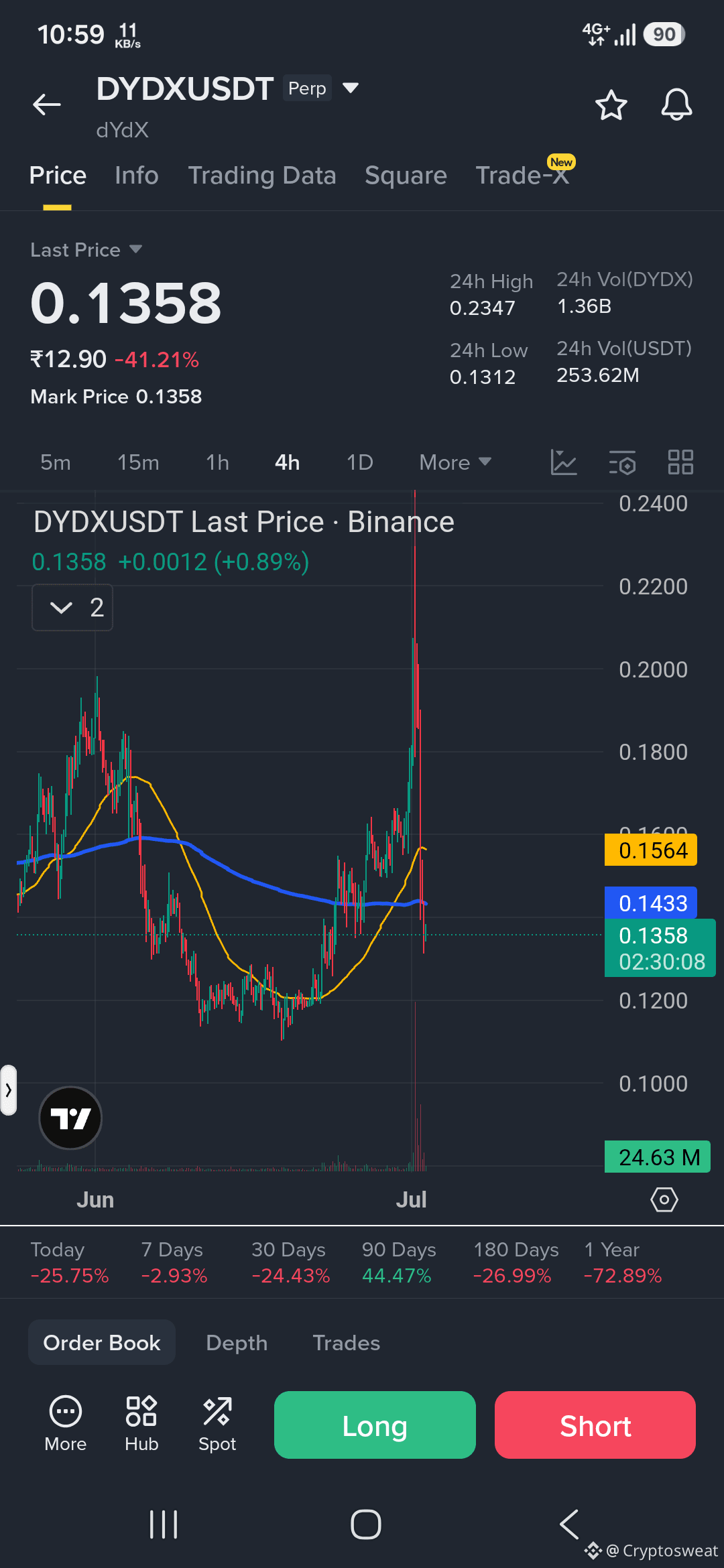
Task: Tap the ₹12.90 converted price
Action: [x=68, y=359]
